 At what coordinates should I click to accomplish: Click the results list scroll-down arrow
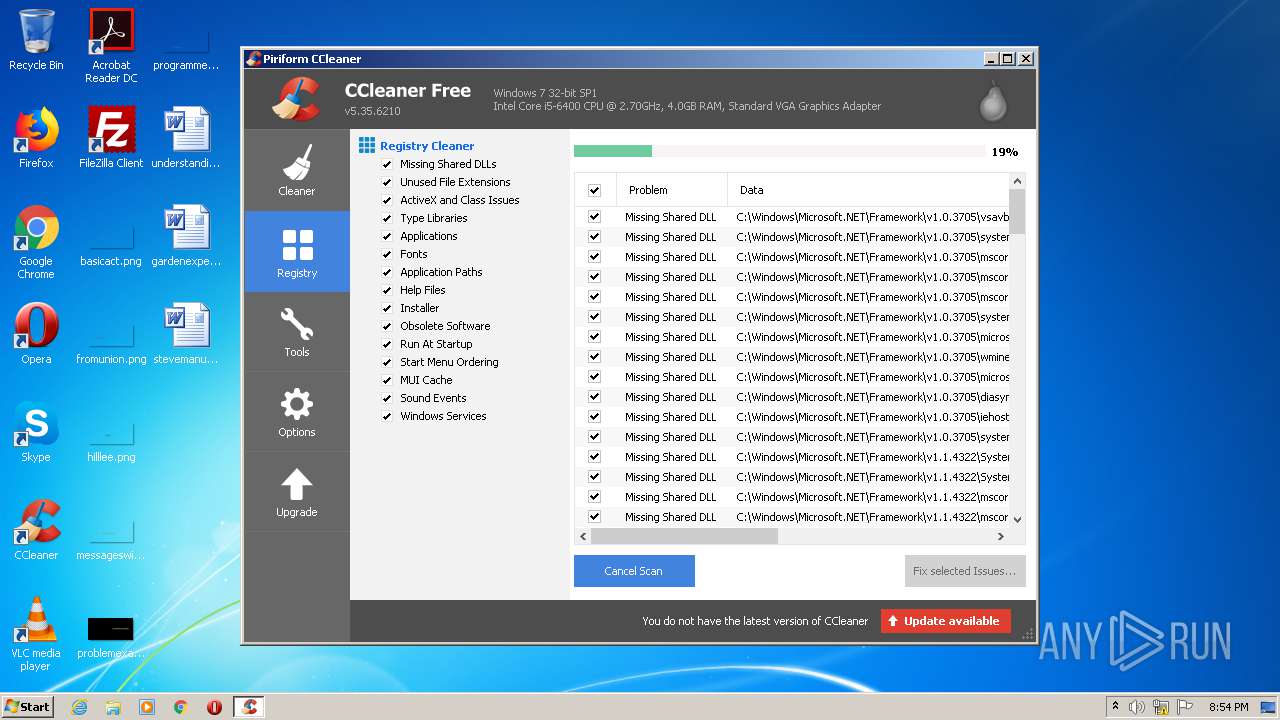[1017, 519]
